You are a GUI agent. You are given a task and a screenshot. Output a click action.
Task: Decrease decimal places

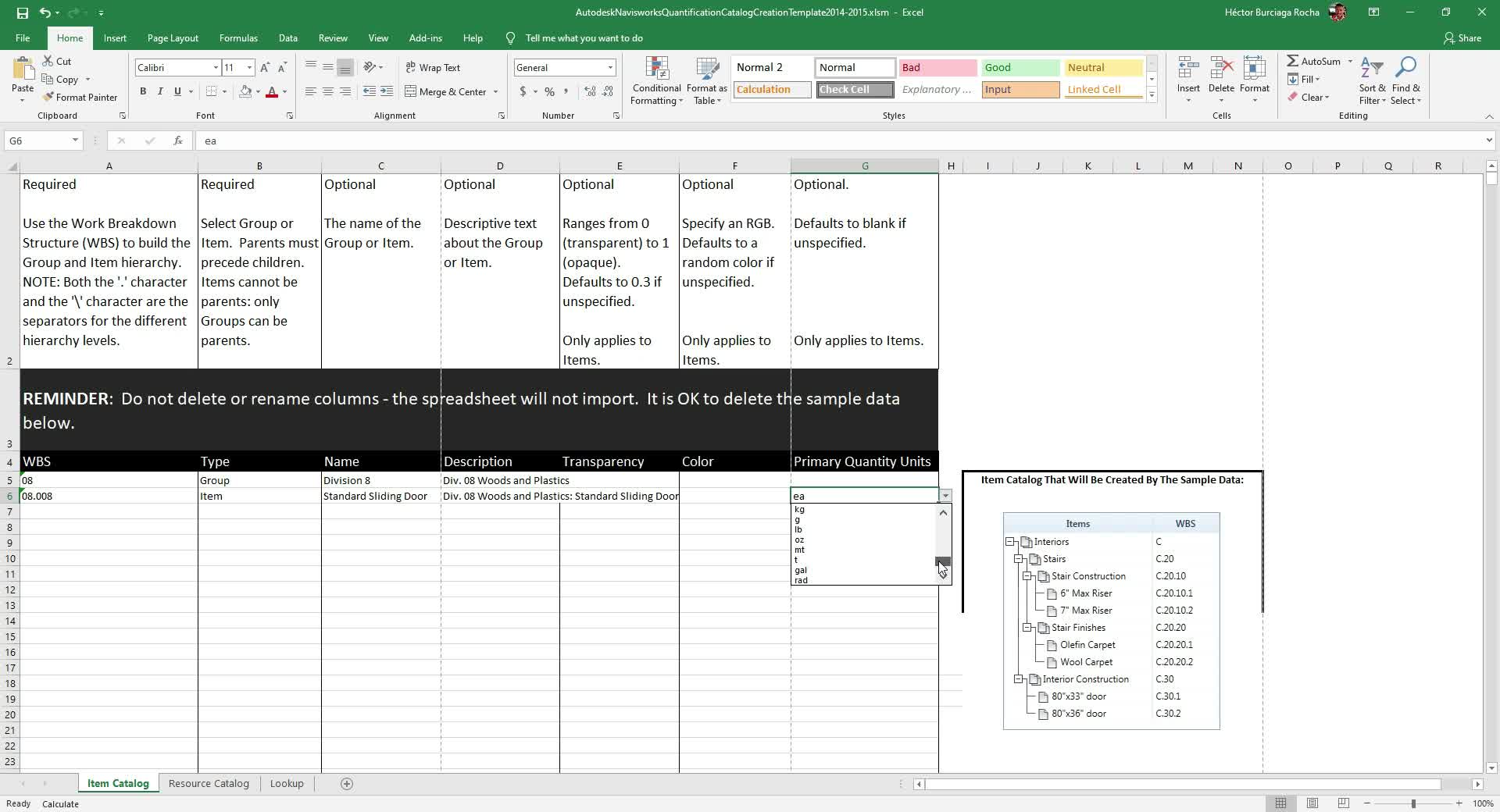tap(608, 91)
